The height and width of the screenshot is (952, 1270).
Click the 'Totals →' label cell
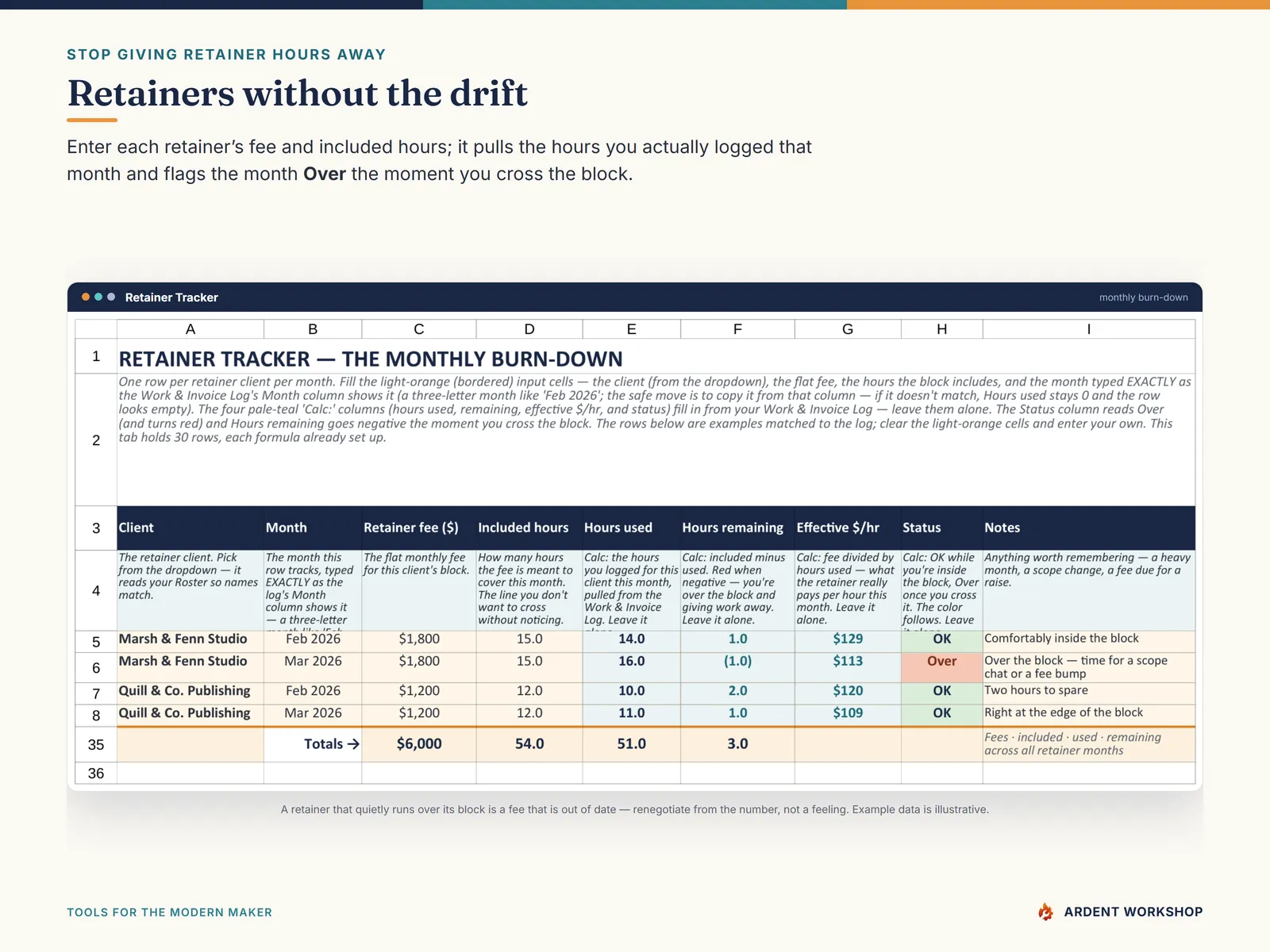click(x=313, y=745)
